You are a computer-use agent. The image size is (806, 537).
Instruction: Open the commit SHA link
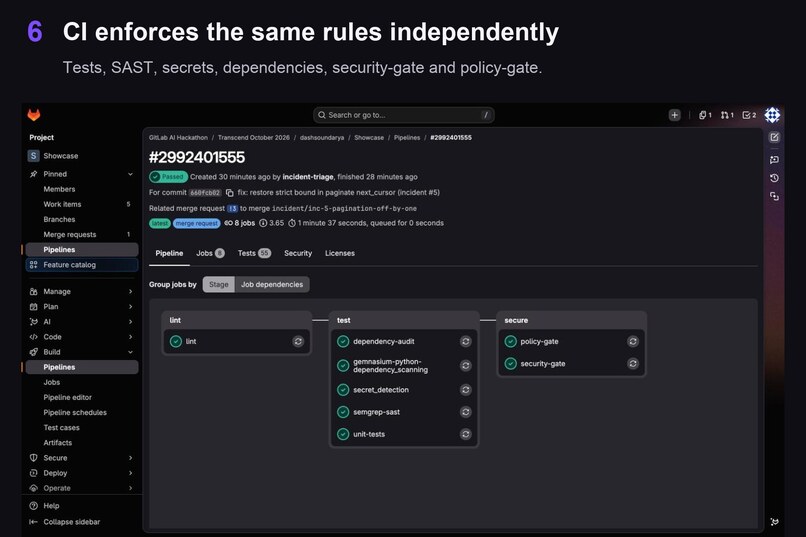pos(205,193)
